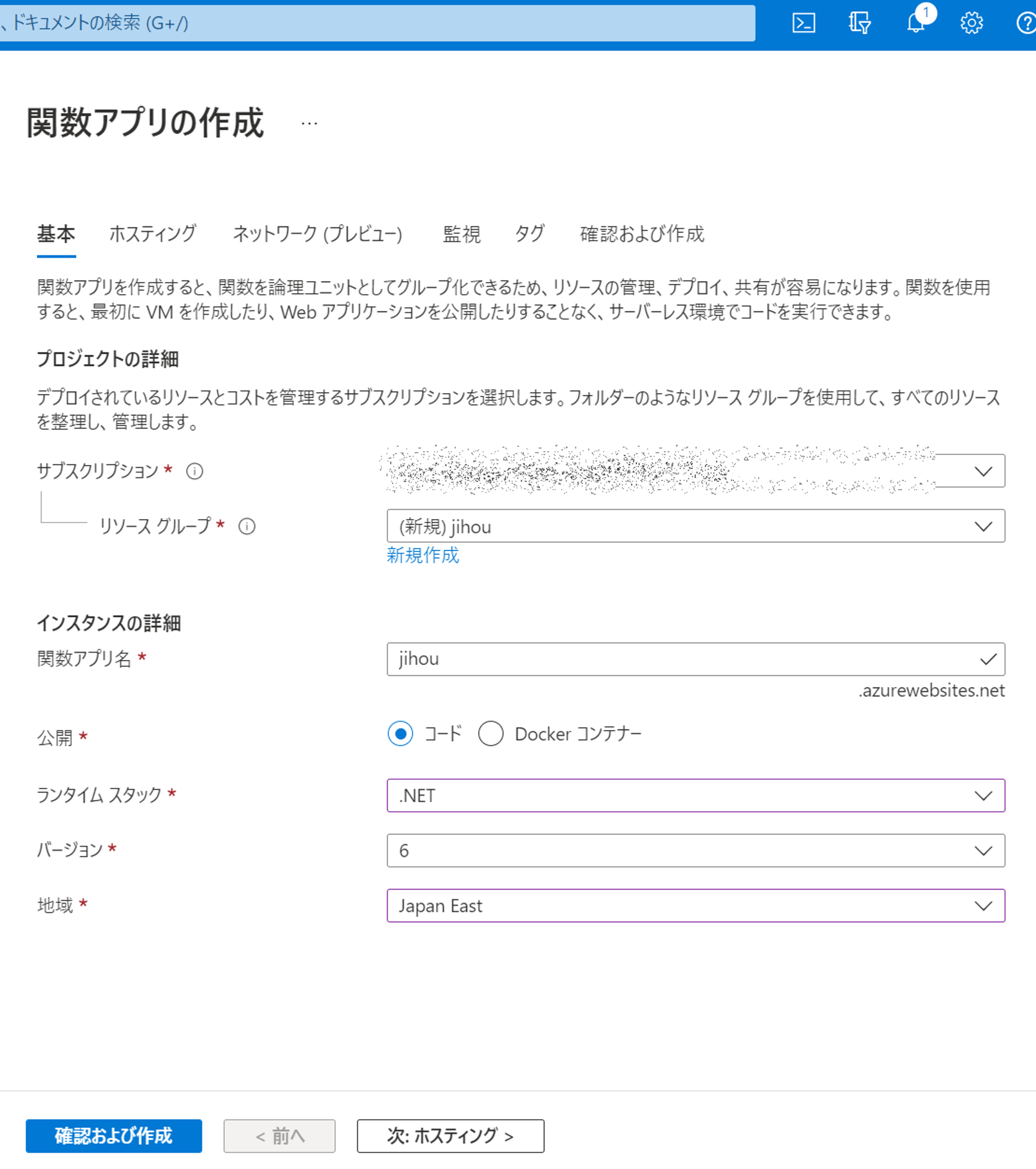Open the ランタイム スタック dropdown showing .NET
The height and width of the screenshot is (1169, 1036).
click(696, 796)
